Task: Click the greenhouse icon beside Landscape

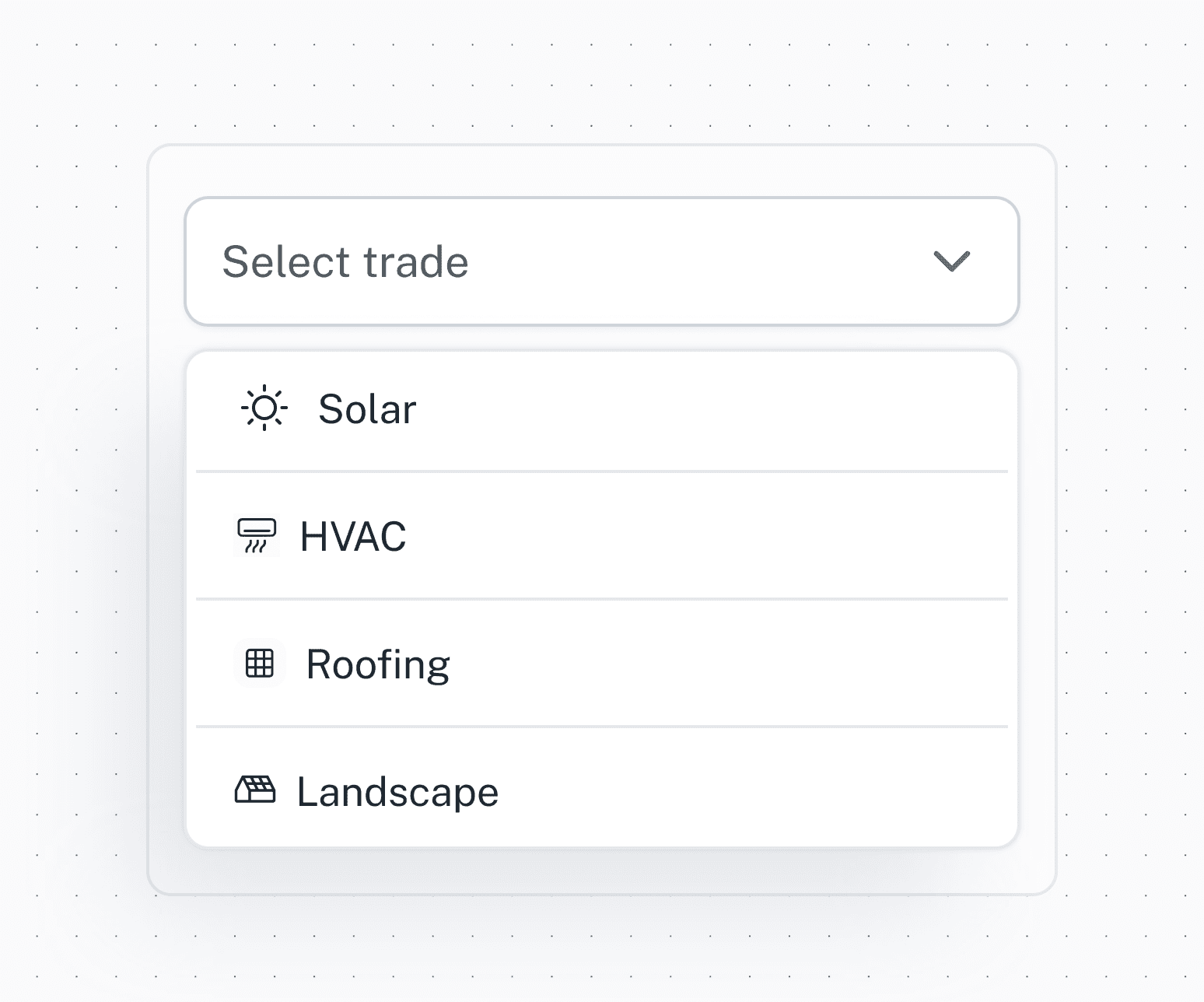Action: tap(255, 790)
